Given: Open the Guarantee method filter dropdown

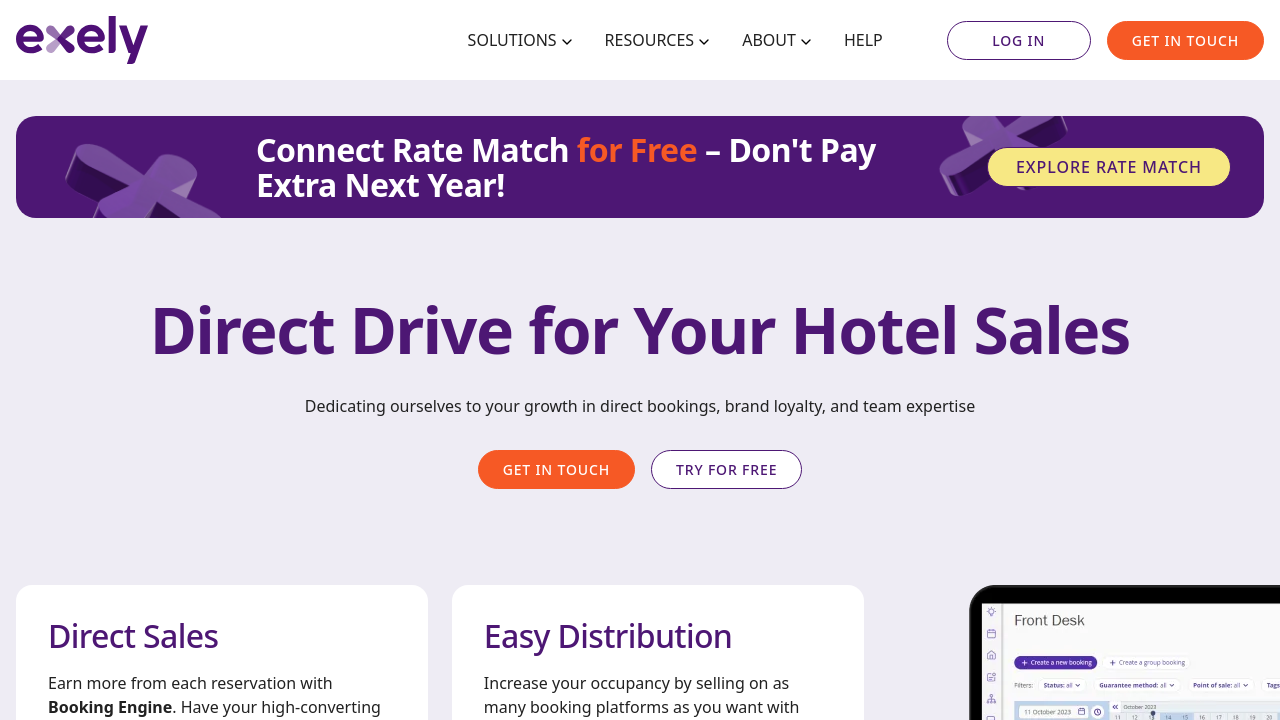Looking at the screenshot, I should 1137,685.
